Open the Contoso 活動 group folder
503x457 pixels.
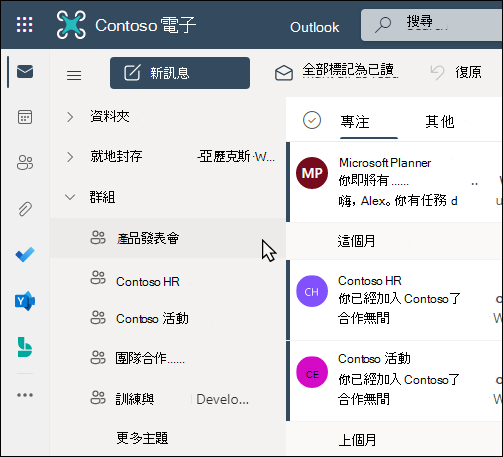pos(168,319)
